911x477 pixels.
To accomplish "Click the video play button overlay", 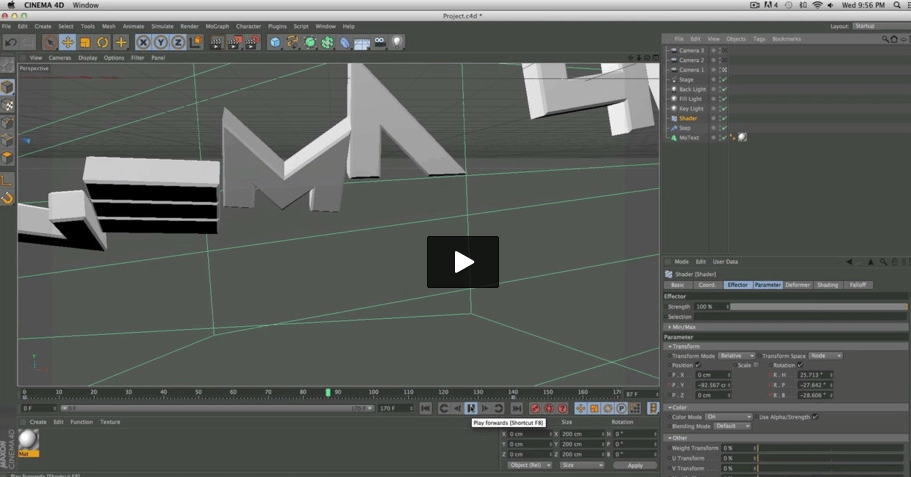I will pos(463,262).
